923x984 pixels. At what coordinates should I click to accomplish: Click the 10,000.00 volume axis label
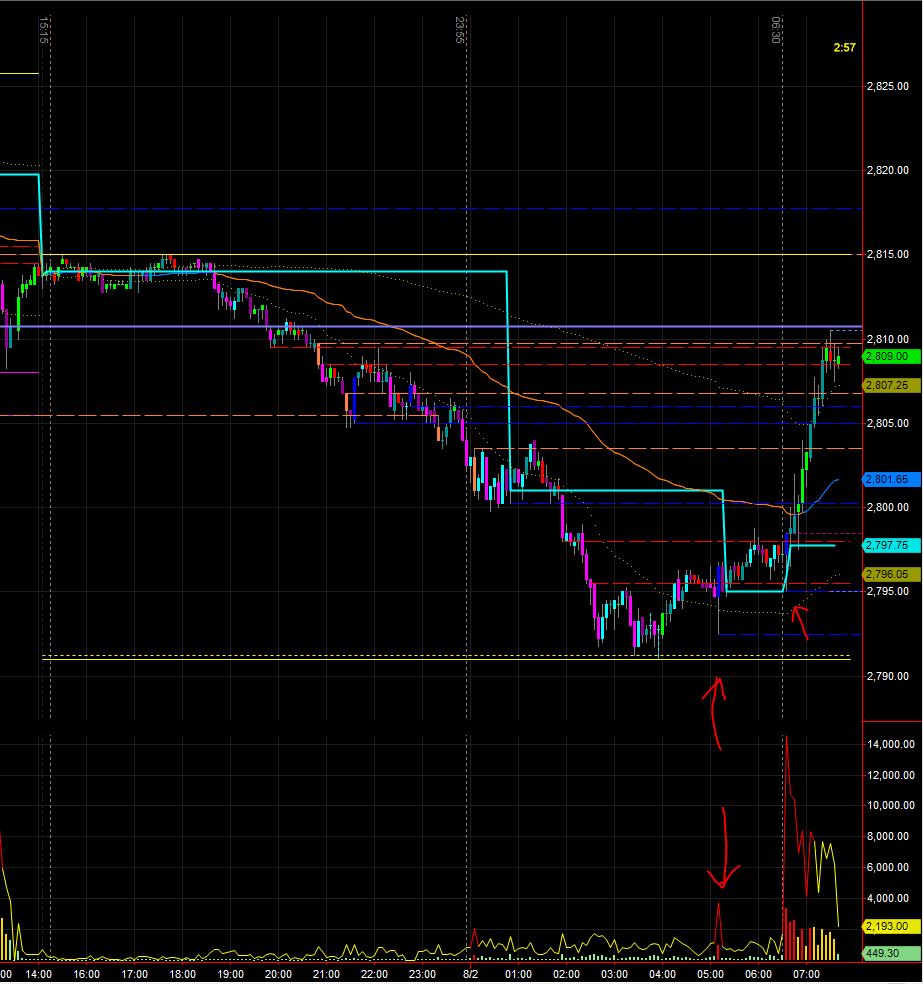[x=891, y=806]
